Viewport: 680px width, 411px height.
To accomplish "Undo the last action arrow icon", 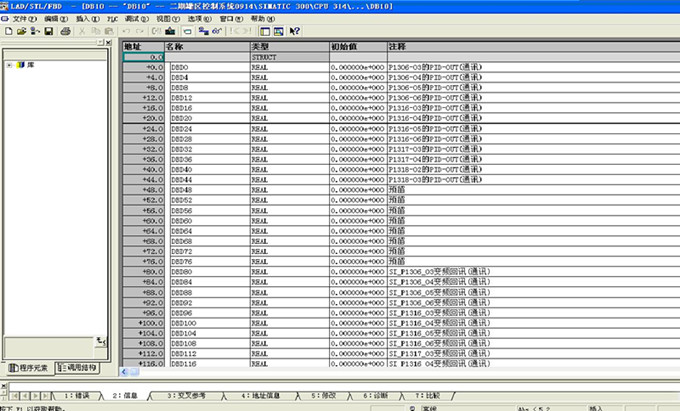I will click(x=126, y=31).
